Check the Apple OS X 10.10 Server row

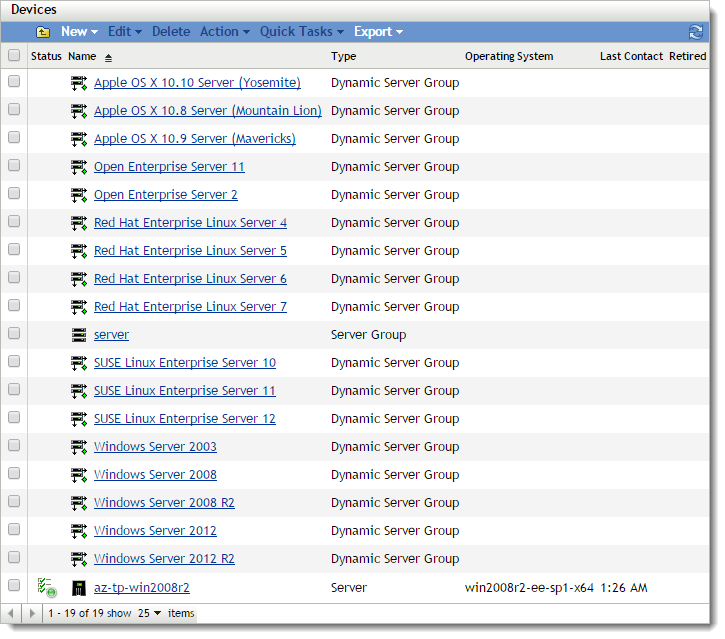(14, 81)
